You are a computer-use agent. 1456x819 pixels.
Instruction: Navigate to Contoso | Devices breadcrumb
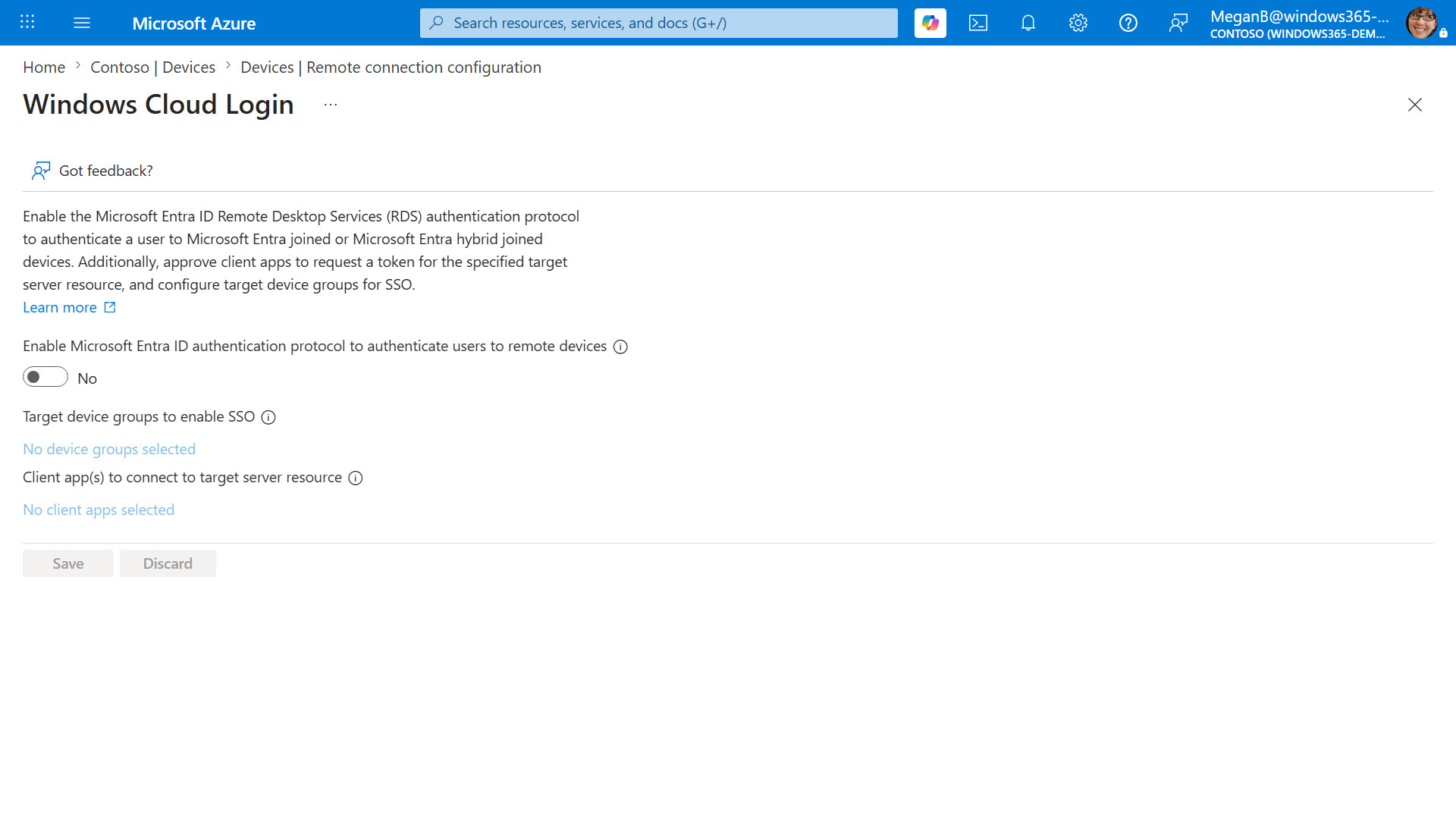(152, 67)
